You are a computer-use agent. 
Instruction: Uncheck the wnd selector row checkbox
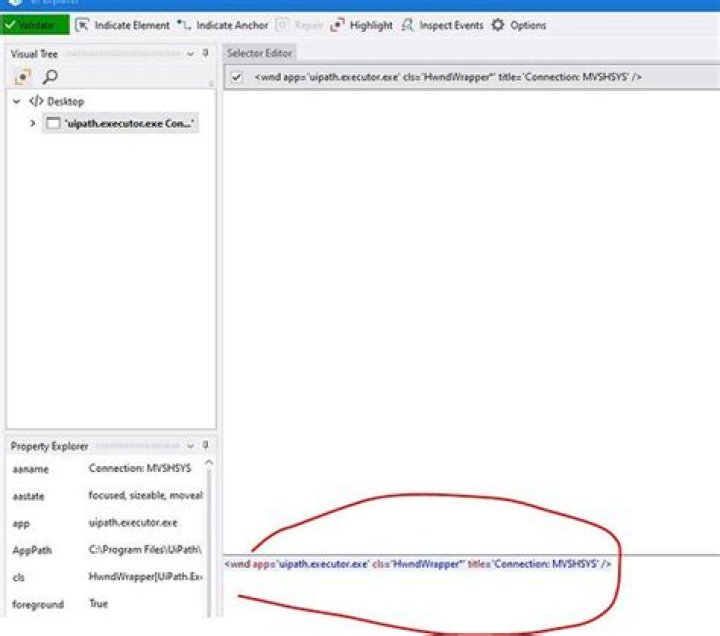tap(236, 77)
